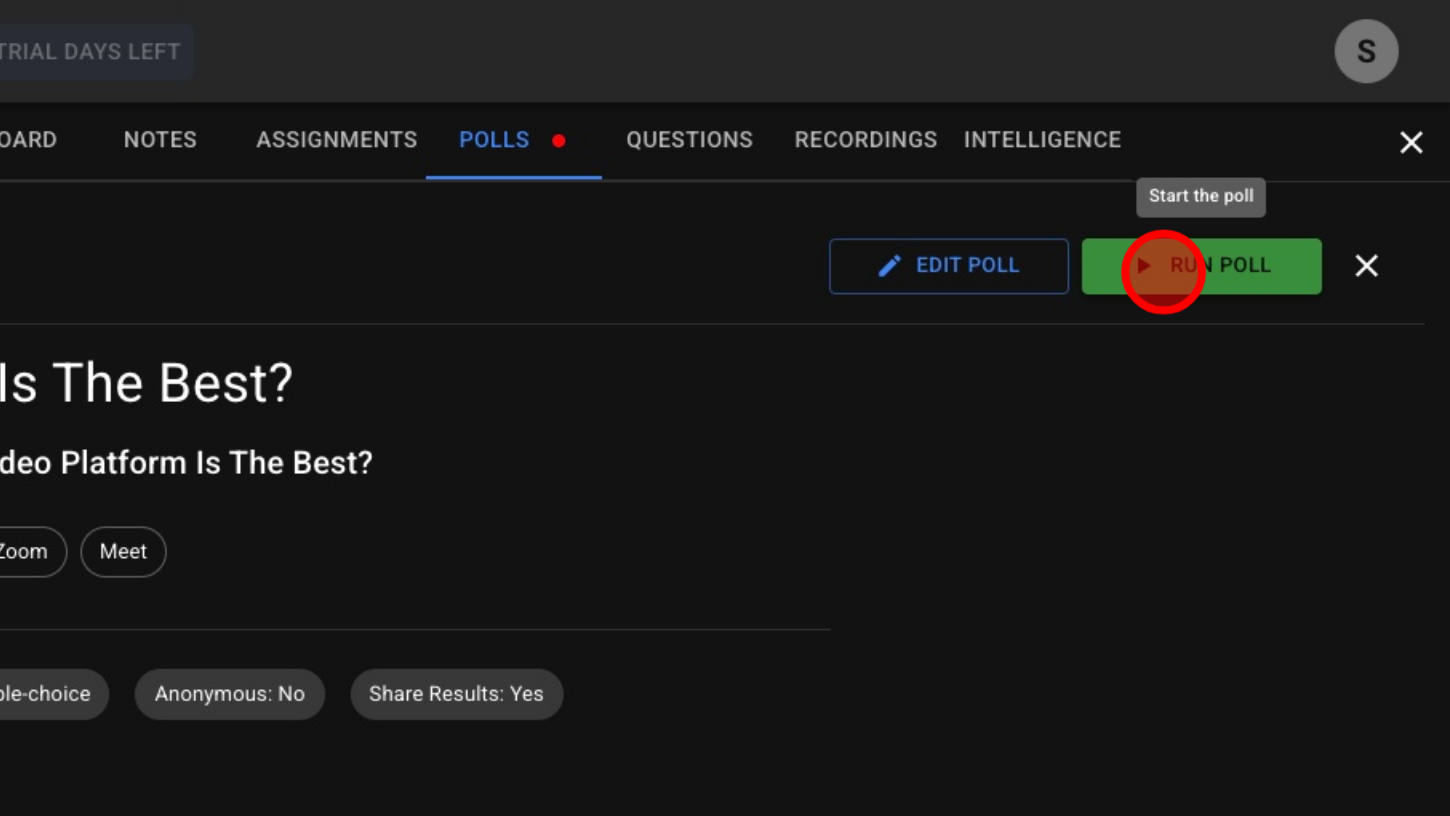Click the poll question text above the options
The image size is (1450, 816).
point(186,463)
